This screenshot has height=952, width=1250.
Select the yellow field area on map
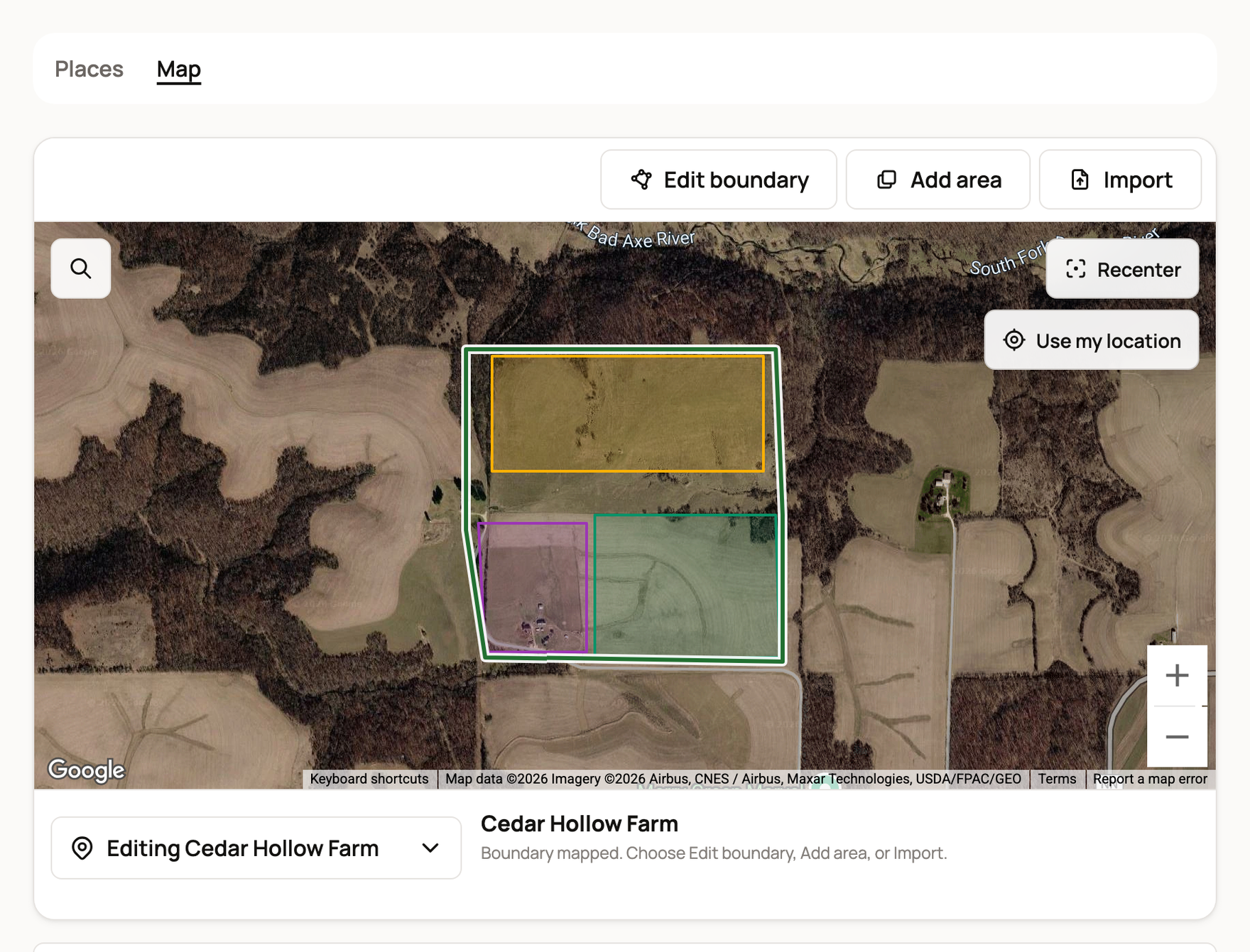pos(628,414)
